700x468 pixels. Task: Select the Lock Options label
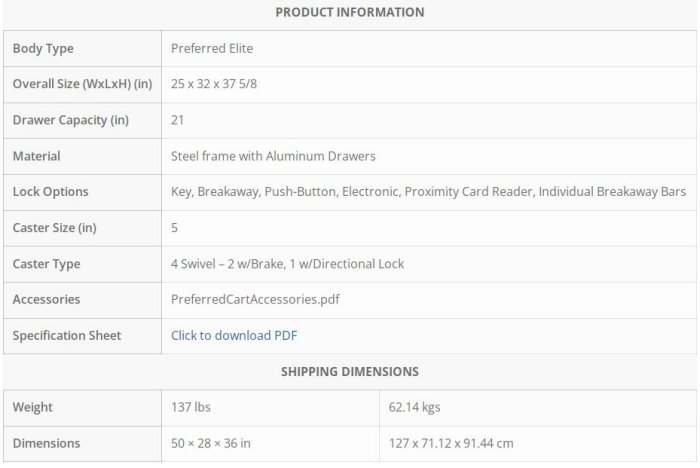[x=50, y=192]
